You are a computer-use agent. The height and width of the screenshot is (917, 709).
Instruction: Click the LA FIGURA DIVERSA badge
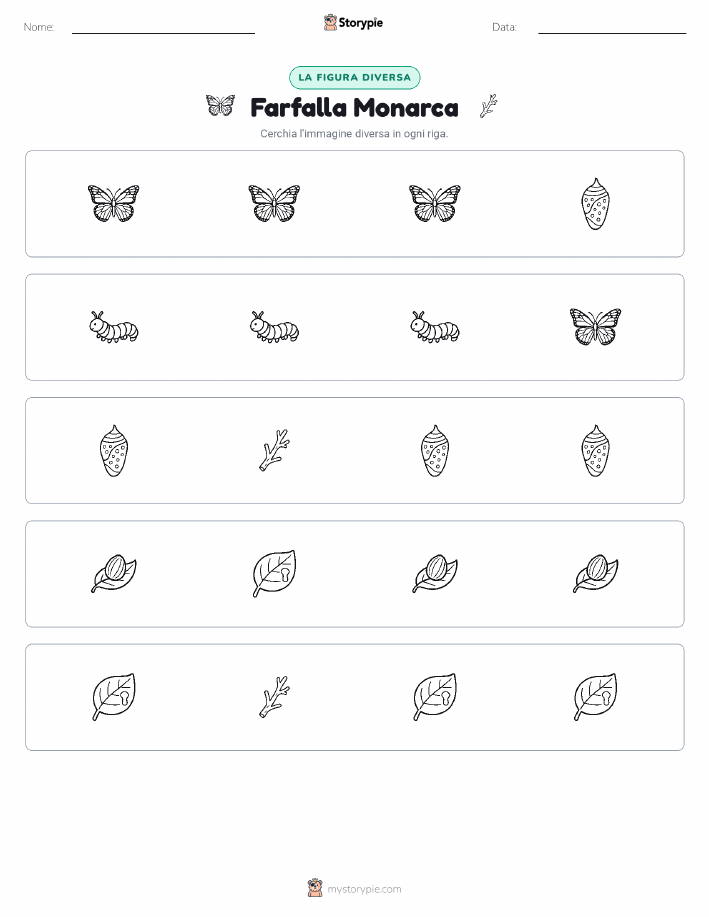point(354,77)
